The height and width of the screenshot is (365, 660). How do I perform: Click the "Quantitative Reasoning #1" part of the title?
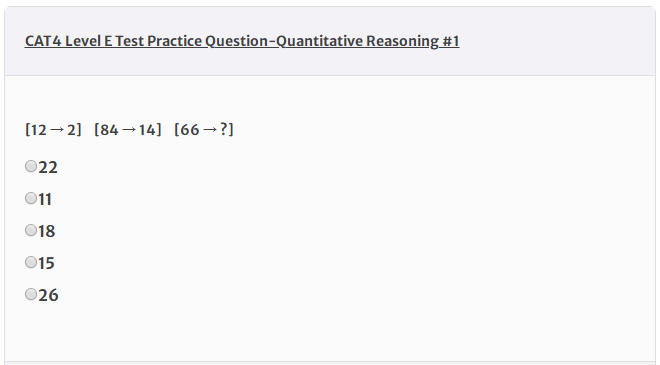pyautogui.click(x=367, y=41)
